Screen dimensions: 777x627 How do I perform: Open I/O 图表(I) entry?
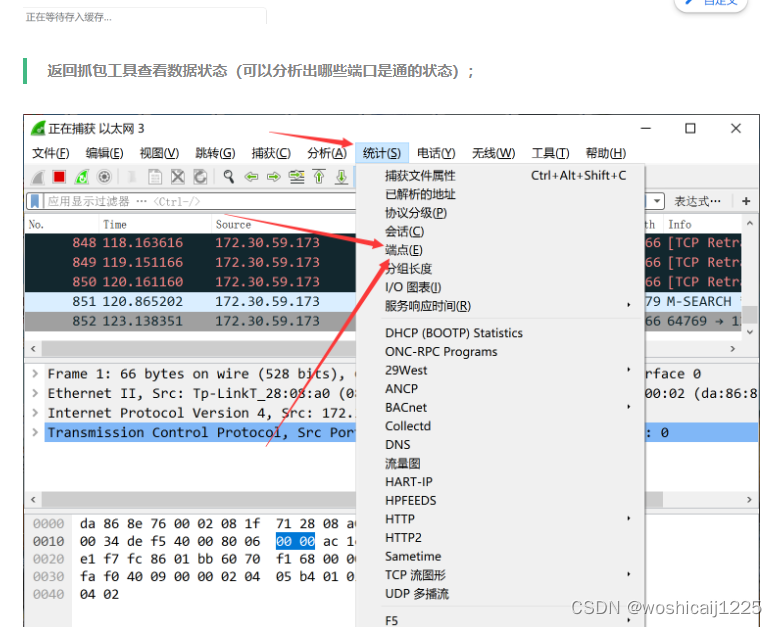(x=500, y=287)
